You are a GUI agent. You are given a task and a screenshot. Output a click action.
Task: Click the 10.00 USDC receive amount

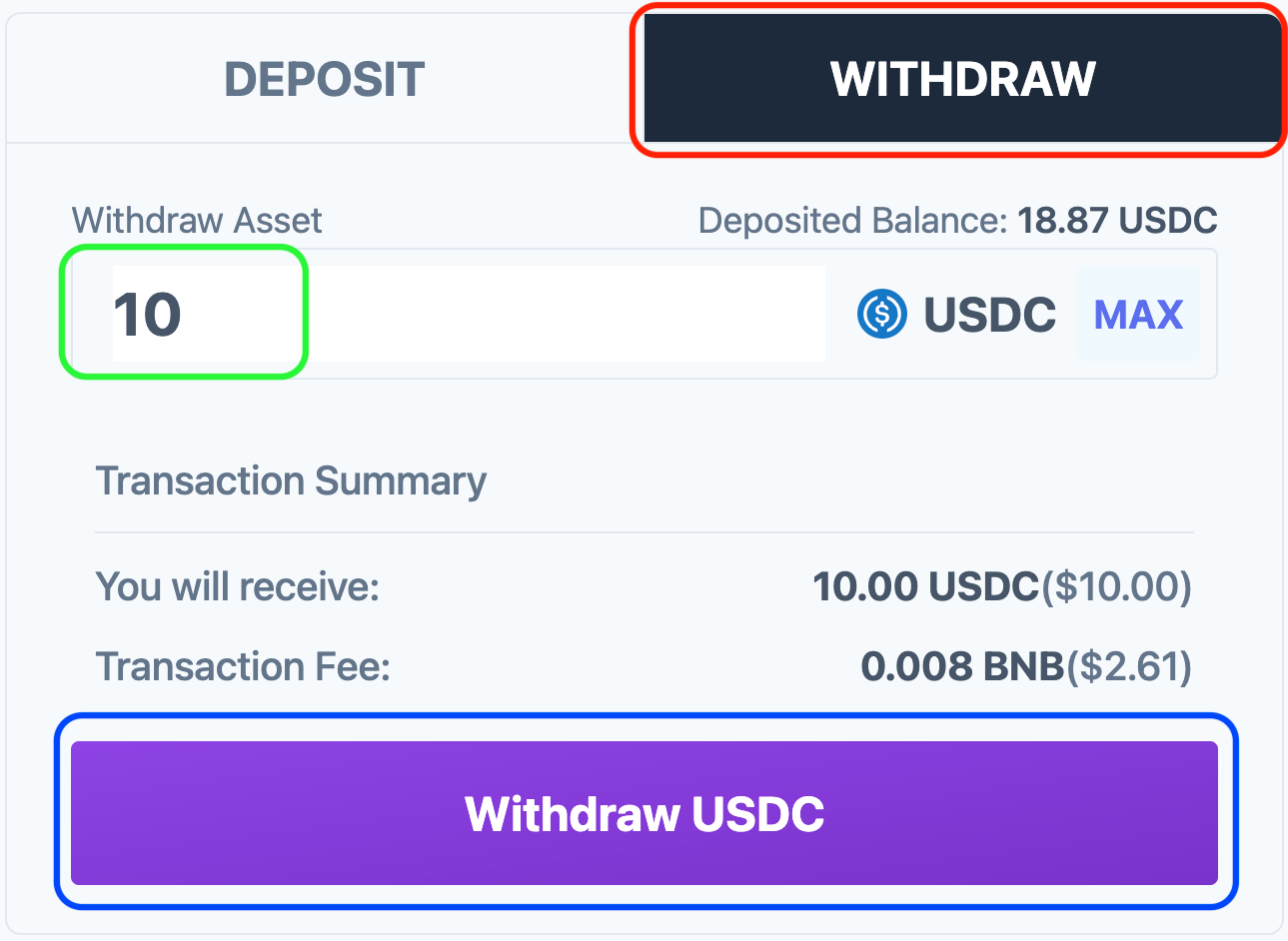point(926,586)
